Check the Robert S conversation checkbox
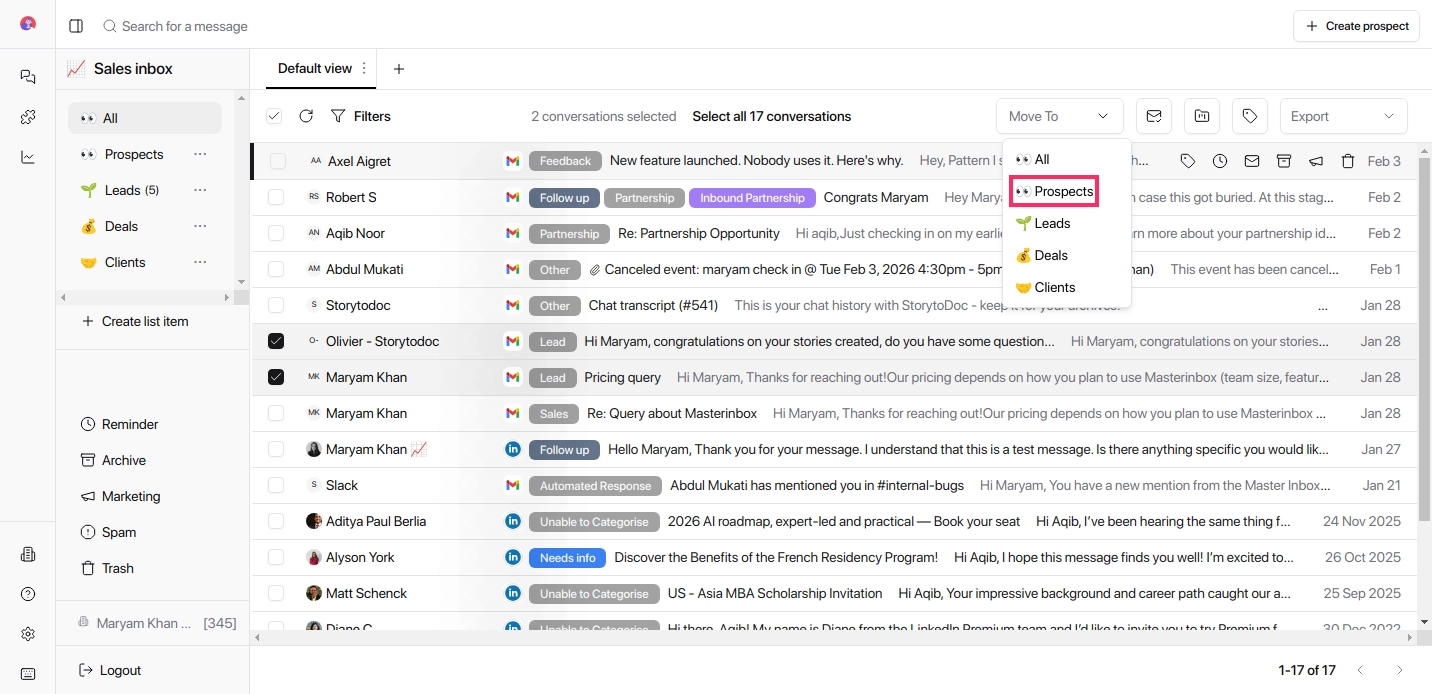Image resolution: width=1432 pixels, height=694 pixels. pos(276,197)
